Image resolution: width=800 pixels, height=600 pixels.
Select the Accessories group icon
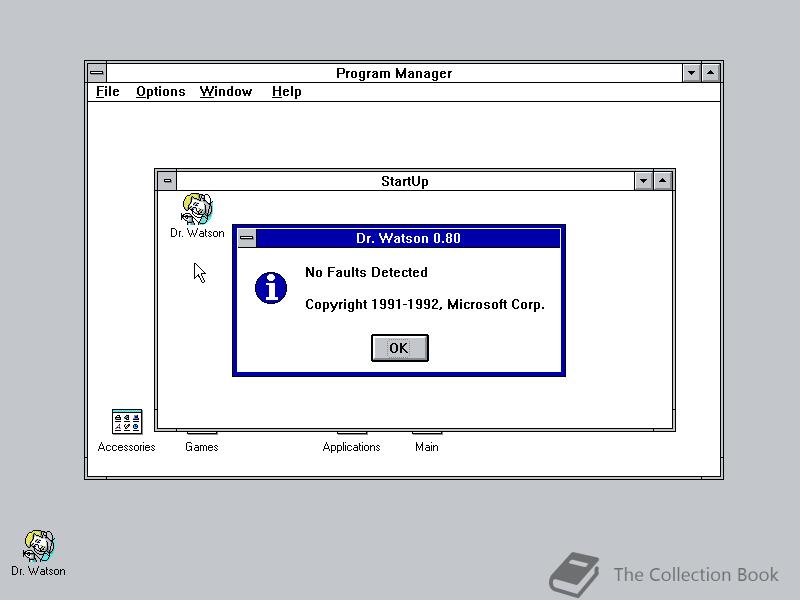pos(127,431)
